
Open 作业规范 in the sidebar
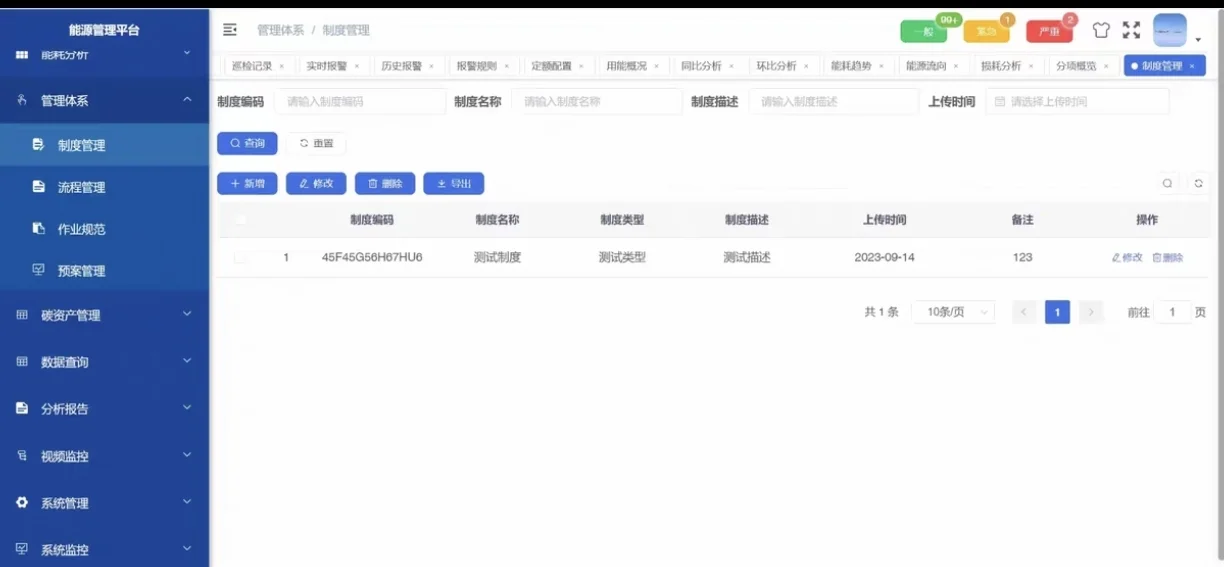click(104, 229)
